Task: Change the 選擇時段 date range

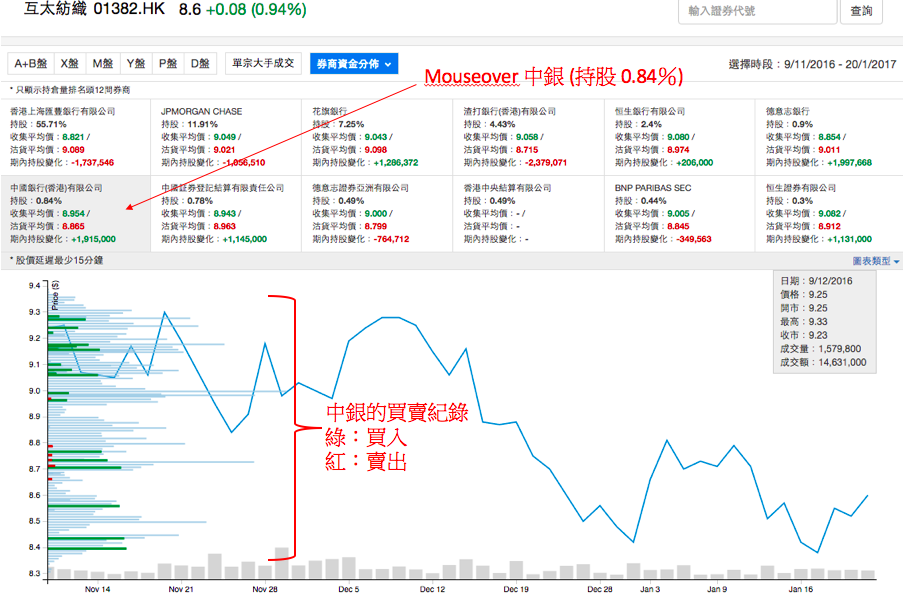Action: [813, 64]
